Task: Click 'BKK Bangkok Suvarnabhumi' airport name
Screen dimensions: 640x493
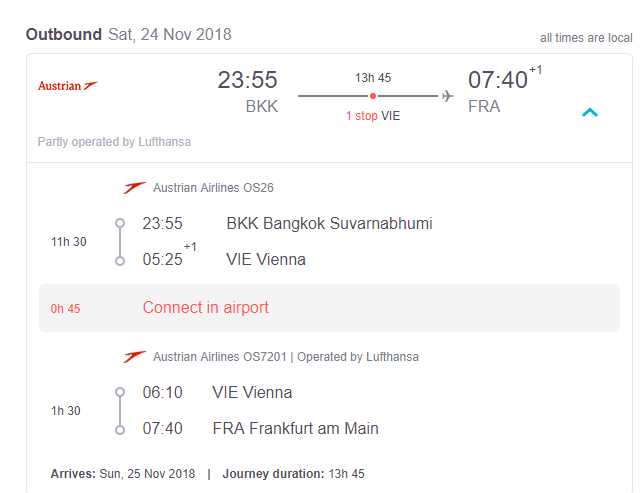Action: coord(329,223)
